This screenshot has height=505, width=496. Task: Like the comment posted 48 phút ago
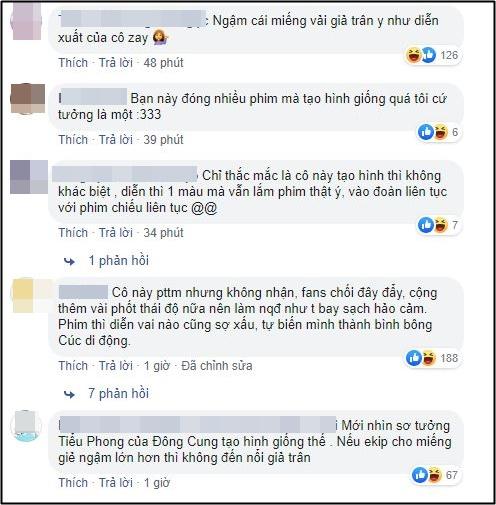(73, 63)
